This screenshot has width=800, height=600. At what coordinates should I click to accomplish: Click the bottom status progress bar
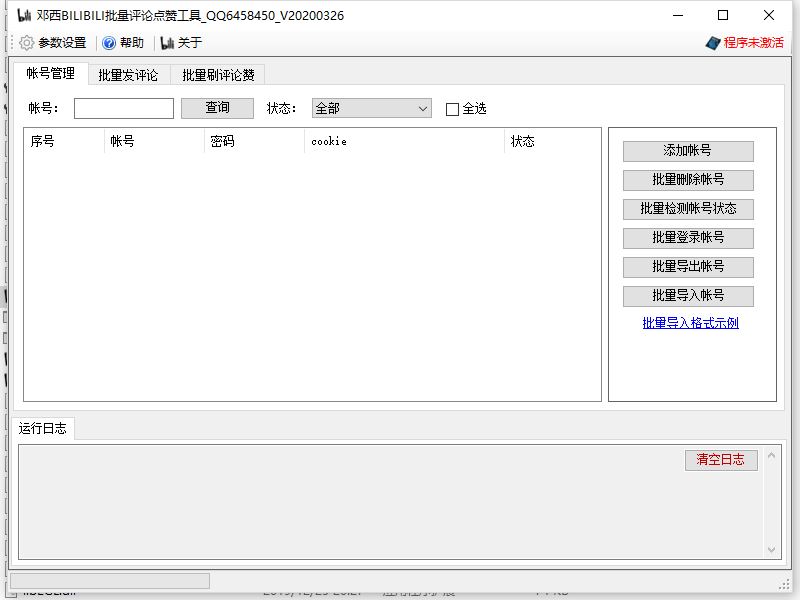[x=110, y=581]
